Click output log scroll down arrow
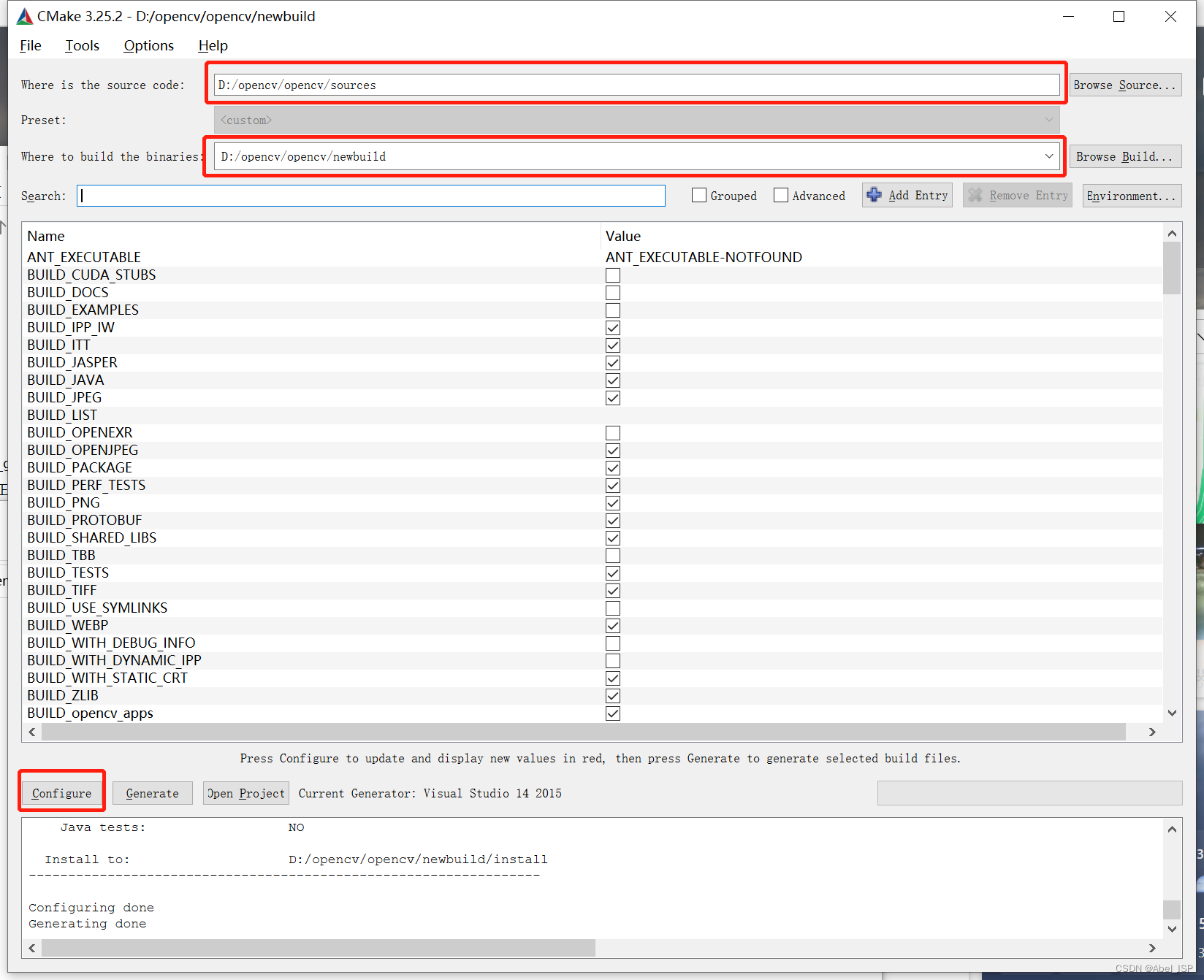 pos(1172,929)
